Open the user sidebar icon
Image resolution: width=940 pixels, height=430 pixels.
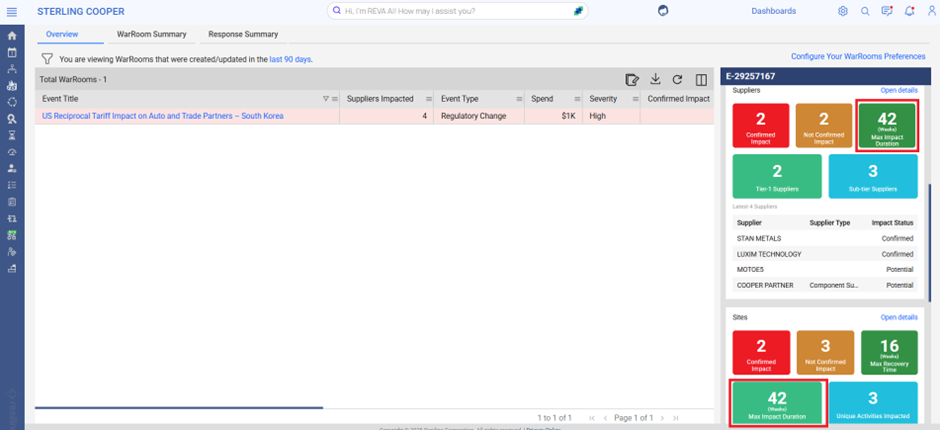11,168
